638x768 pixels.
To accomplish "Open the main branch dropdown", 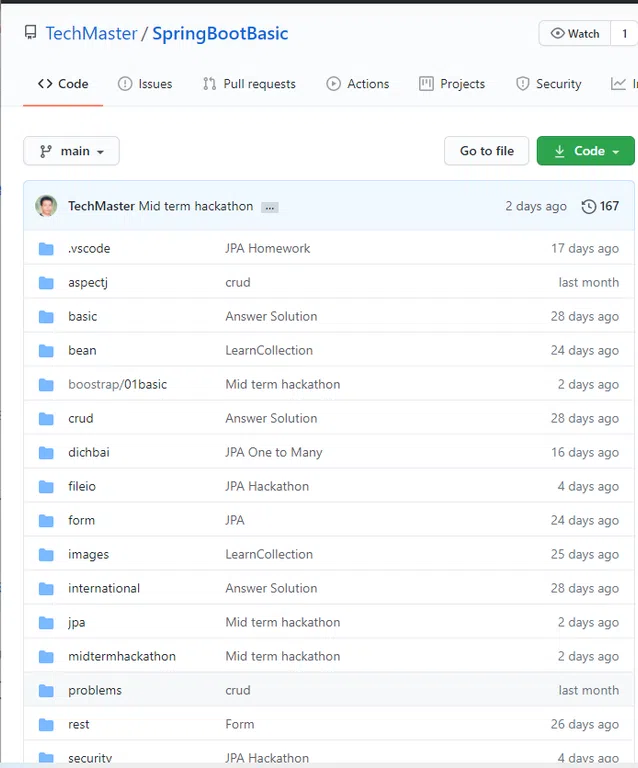I will 71,151.
